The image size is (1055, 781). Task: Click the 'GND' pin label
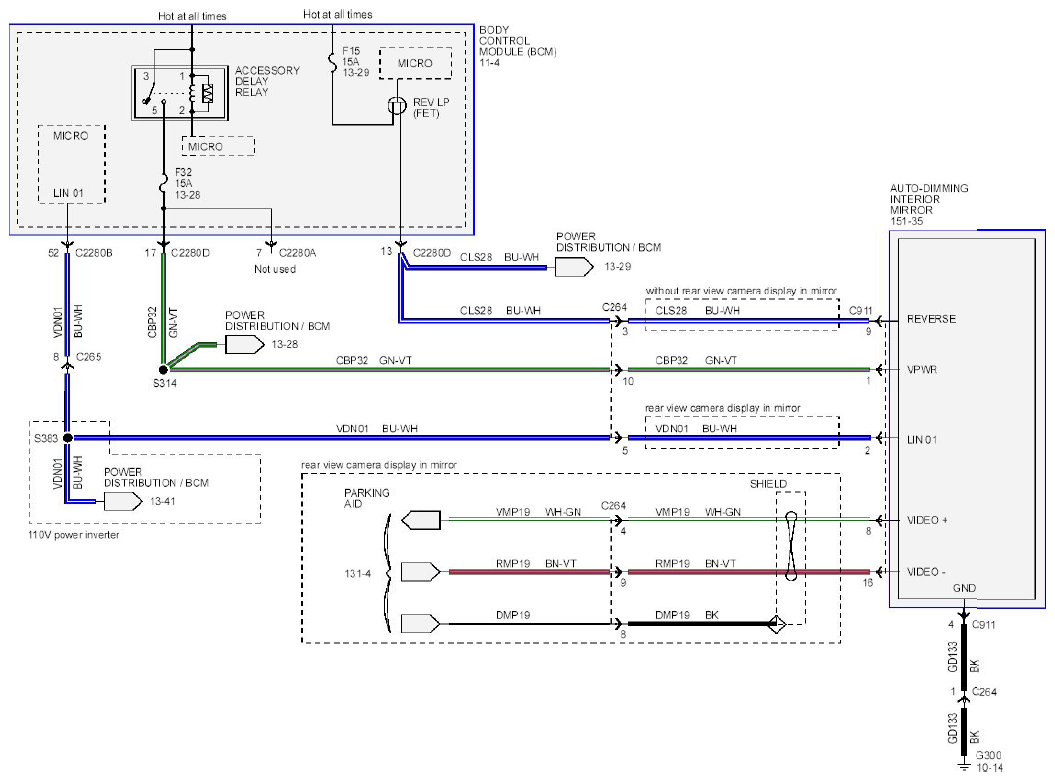[x=964, y=588]
